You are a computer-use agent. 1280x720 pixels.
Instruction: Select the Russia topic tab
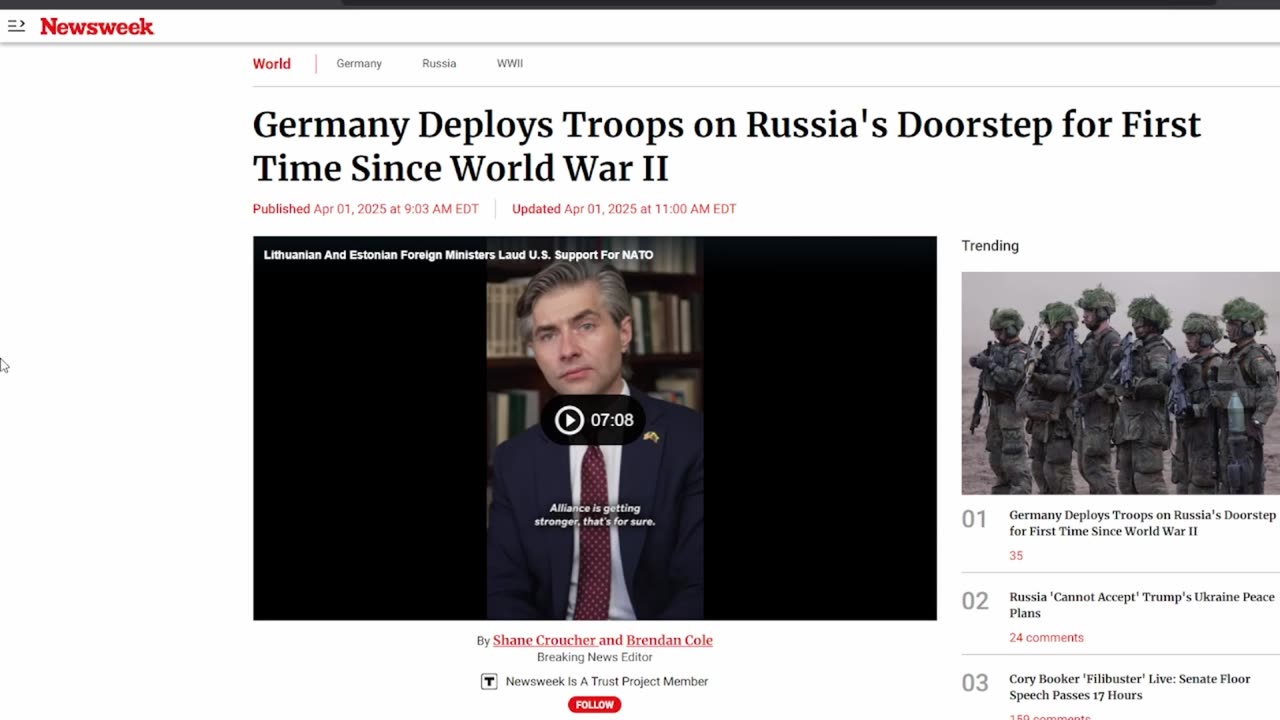439,64
